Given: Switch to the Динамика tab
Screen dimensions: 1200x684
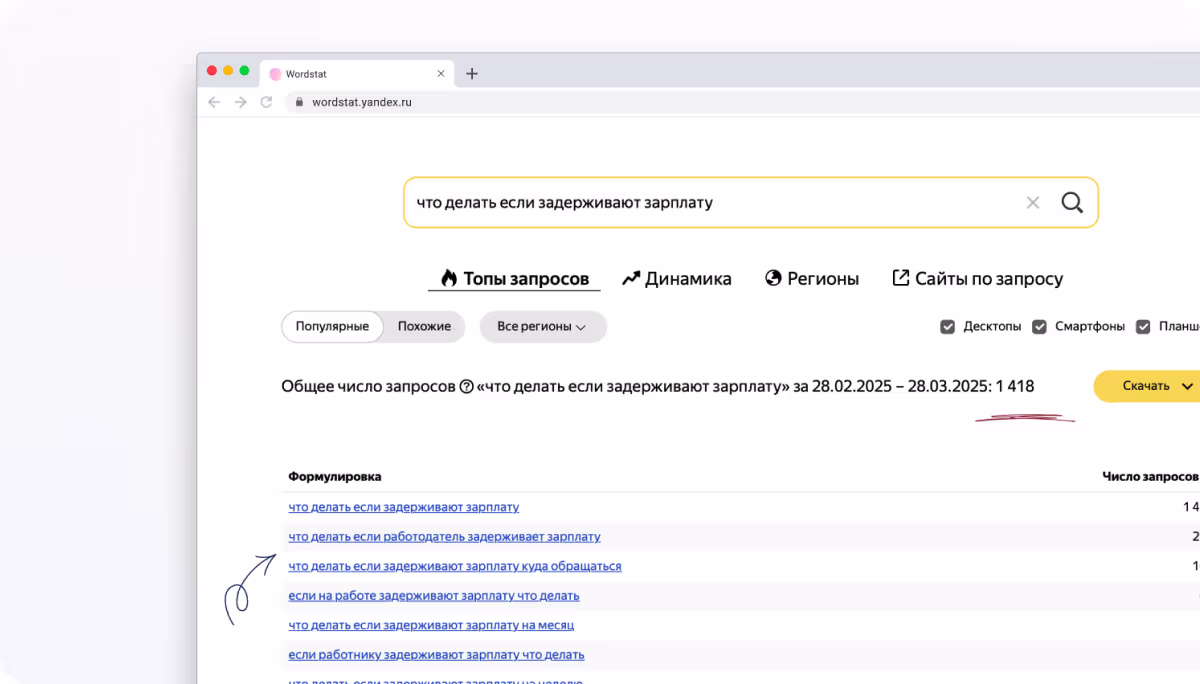Looking at the screenshot, I should point(677,279).
